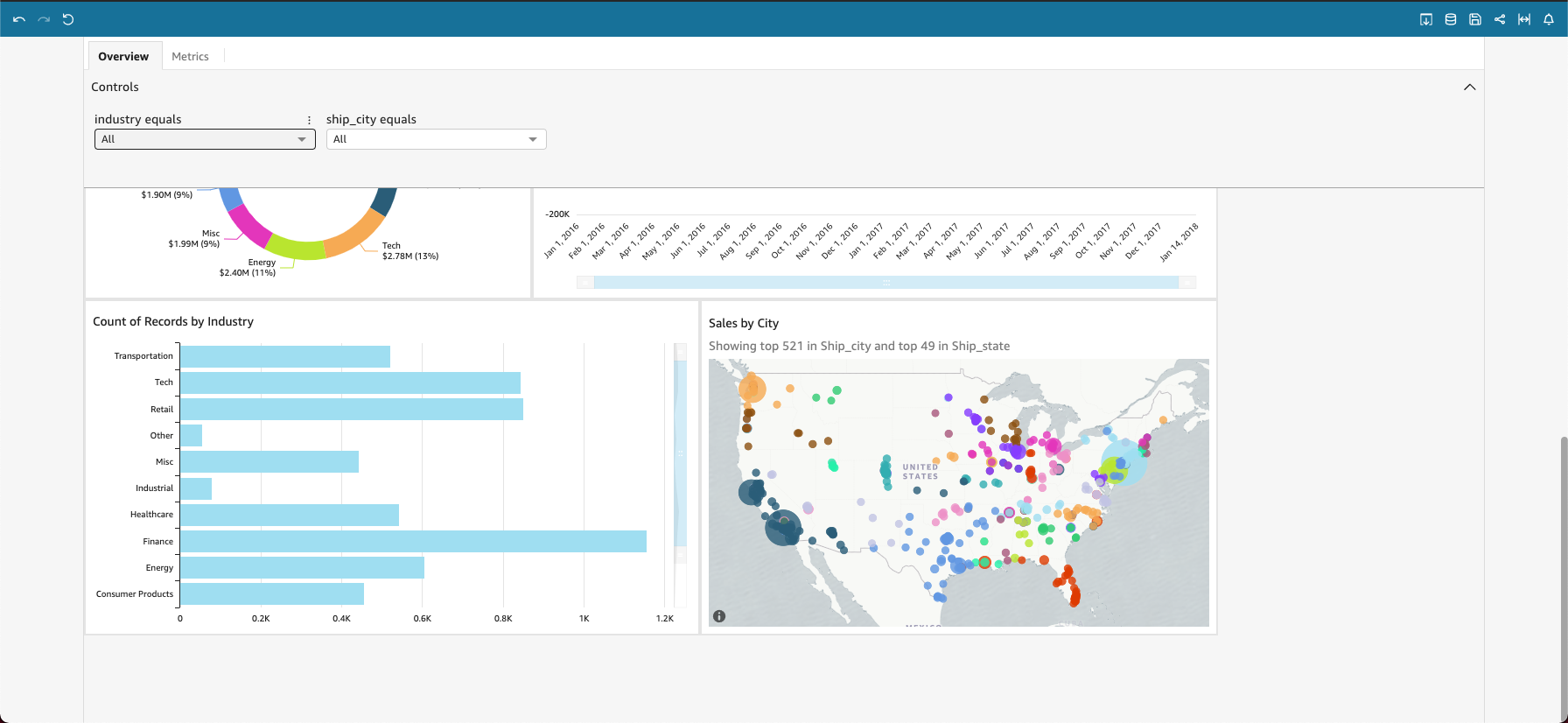The height and width of the screenshot is (723, 1568).
Task: Click the save floppy disk icon
Action: (x=1474, y=19)
